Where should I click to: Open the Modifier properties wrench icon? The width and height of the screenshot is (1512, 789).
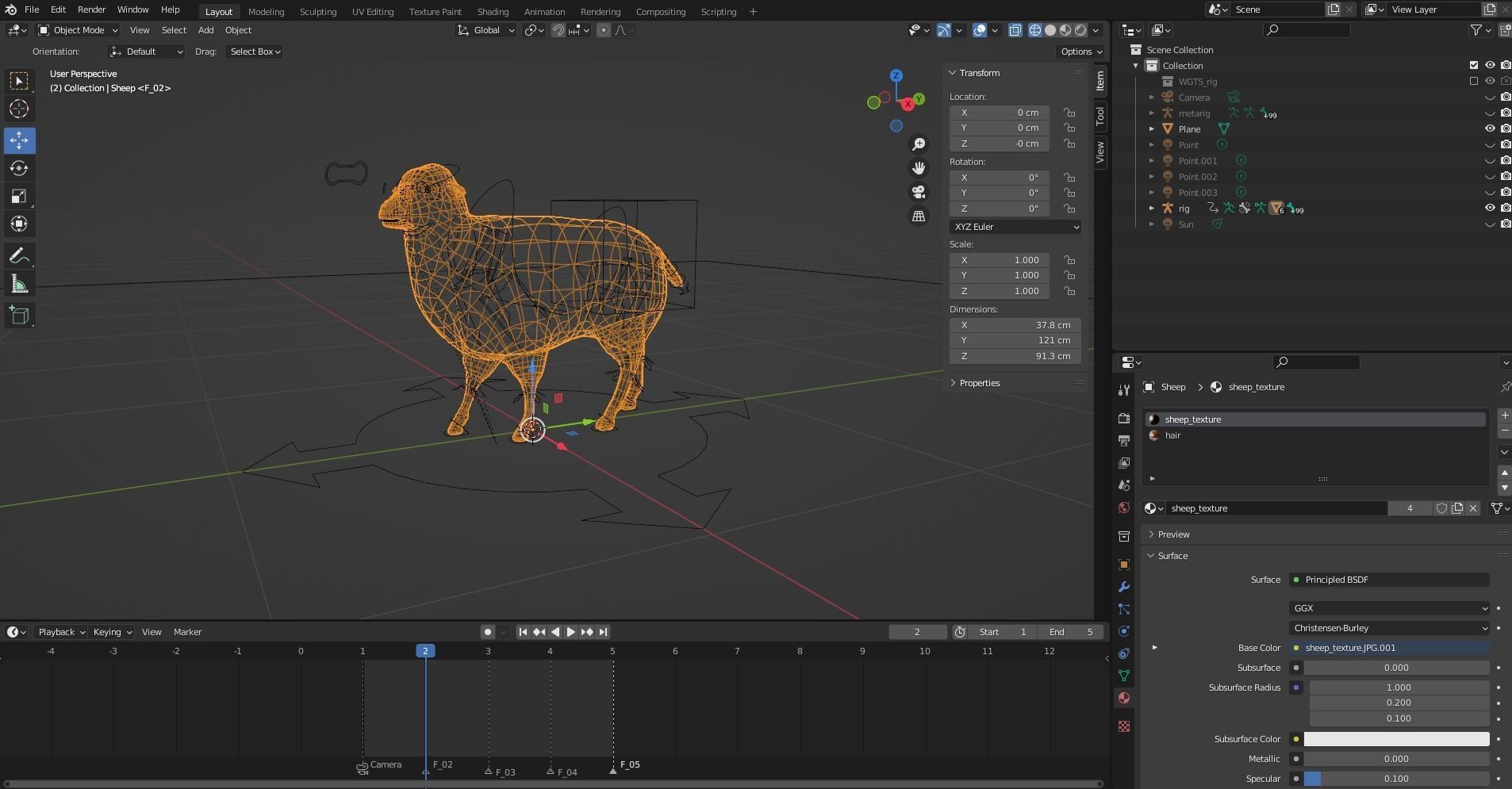(1123, 587)
